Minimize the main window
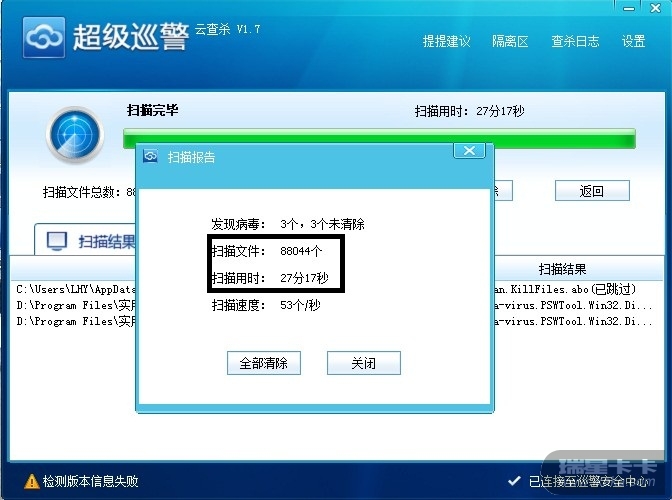The height and width of the screenshot is (500, 672). [x=629, y=8]
